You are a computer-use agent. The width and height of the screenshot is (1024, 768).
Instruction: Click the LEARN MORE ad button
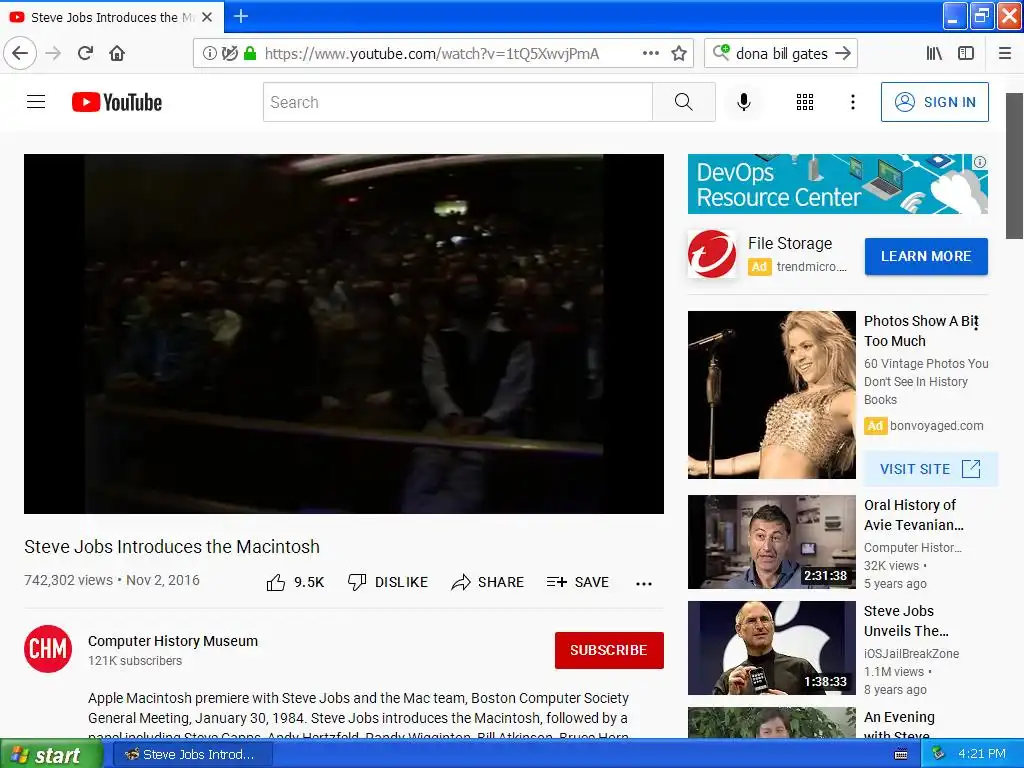tap(926, 256)
